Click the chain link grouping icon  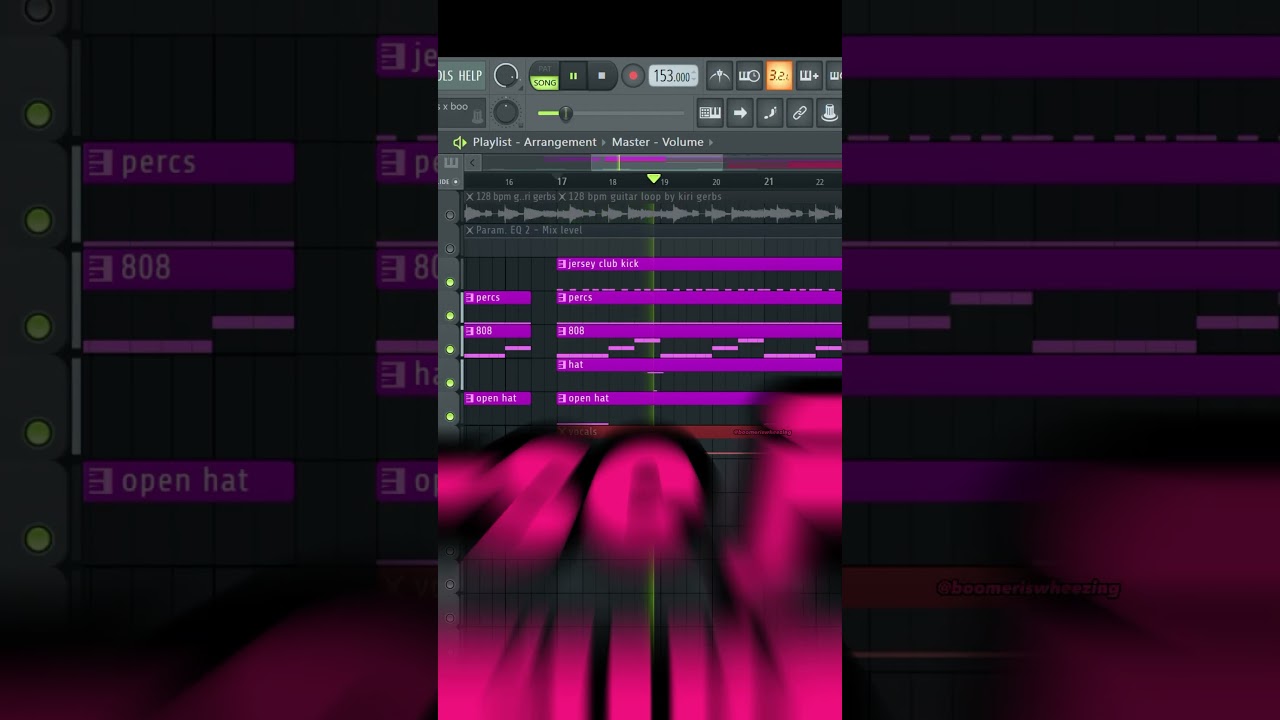click(x=800, y=113)
